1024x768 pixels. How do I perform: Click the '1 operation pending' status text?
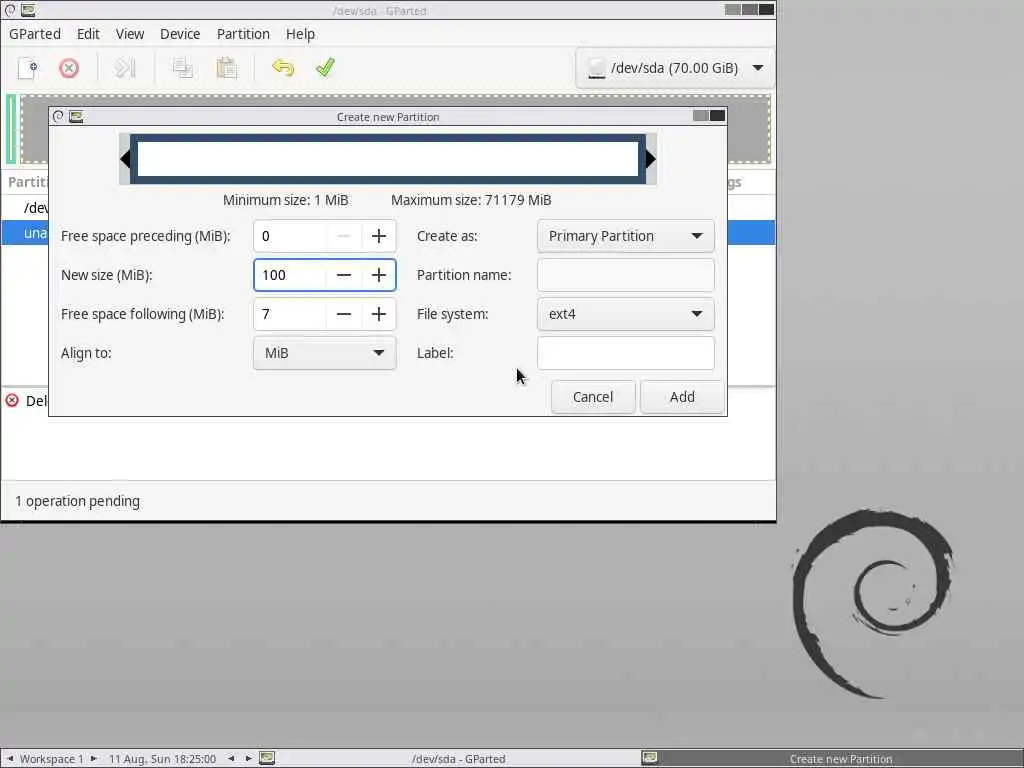click(x=77, y=501)
